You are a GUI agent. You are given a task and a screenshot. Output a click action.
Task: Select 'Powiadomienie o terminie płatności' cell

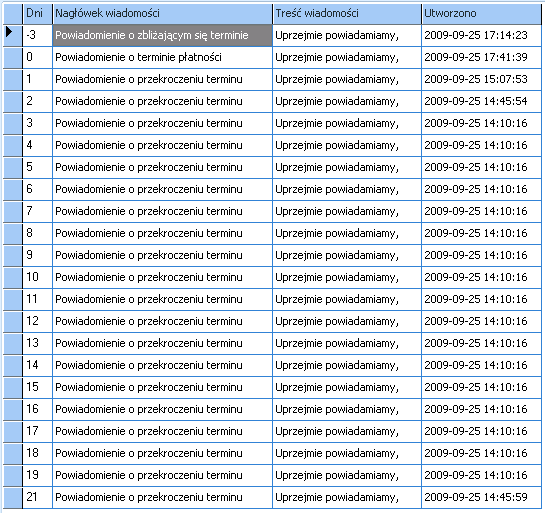coord(162,57)
